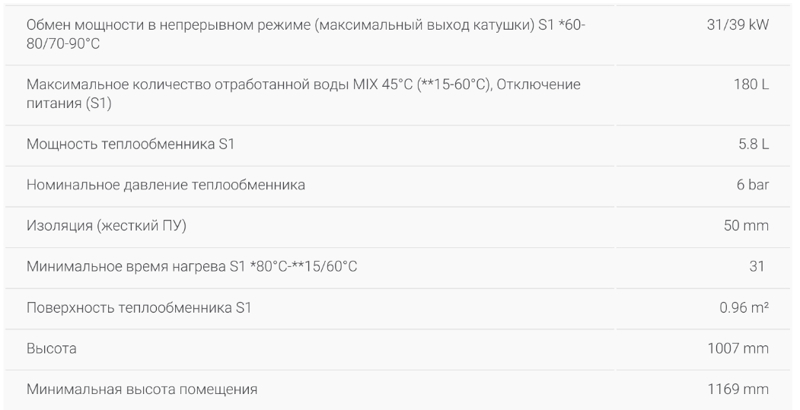Click 'Минимальная высота помещения' label

coord(143,389)
